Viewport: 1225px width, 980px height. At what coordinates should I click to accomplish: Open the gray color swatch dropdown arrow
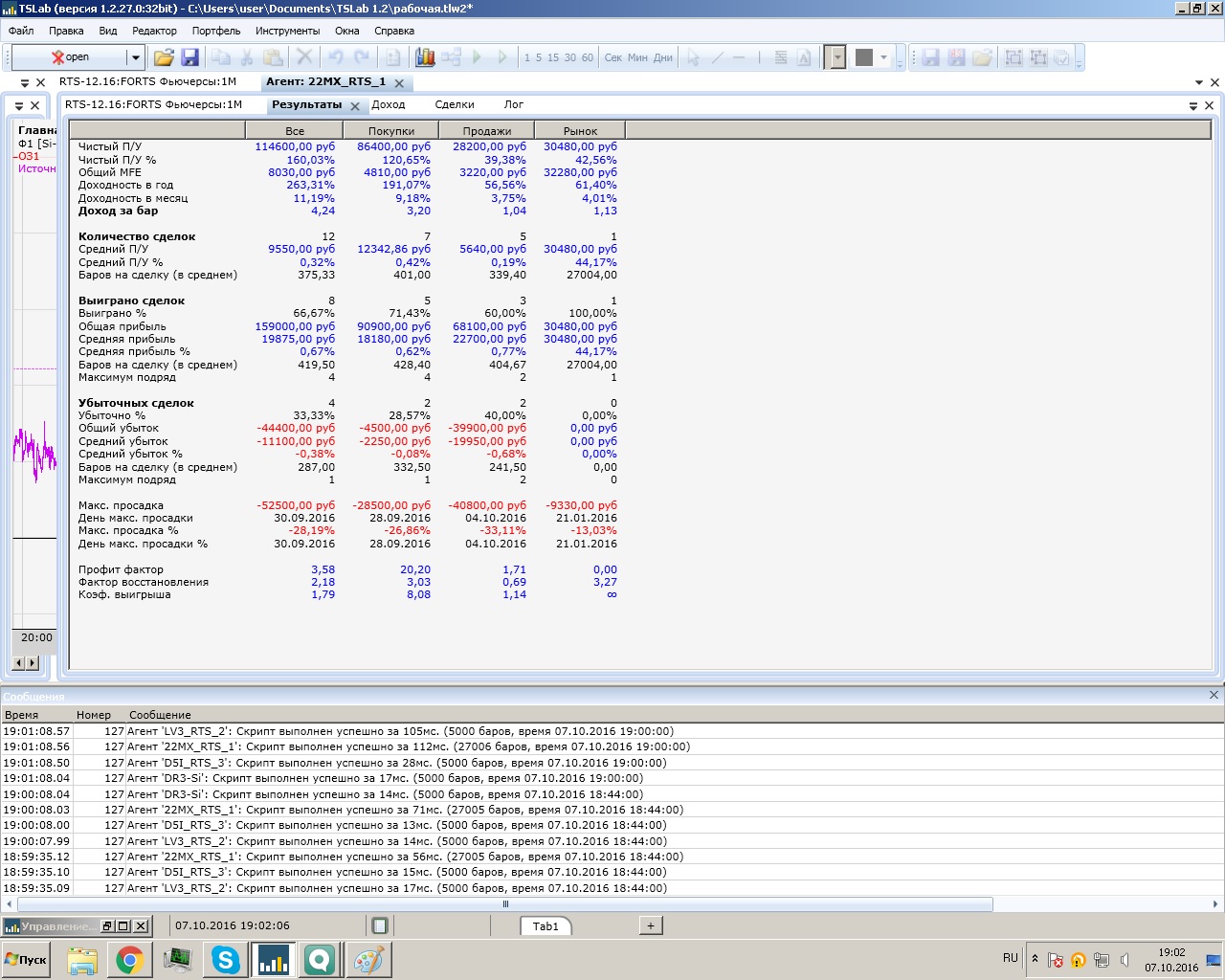(884, 57)
